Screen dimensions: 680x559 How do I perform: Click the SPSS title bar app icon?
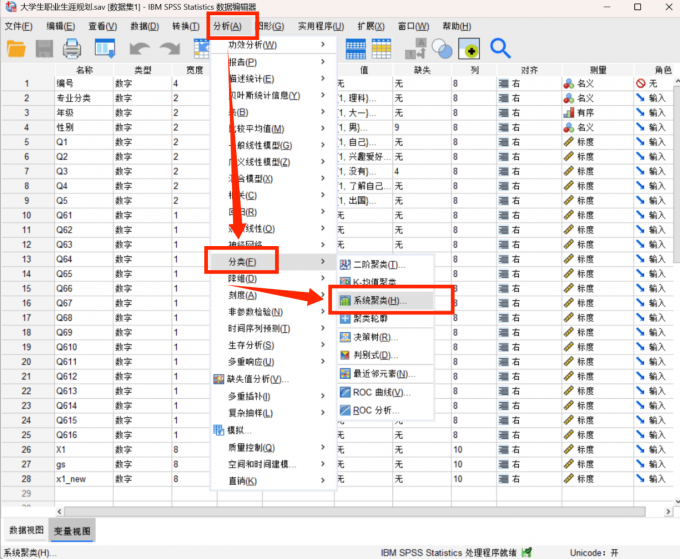pos(10,7)
